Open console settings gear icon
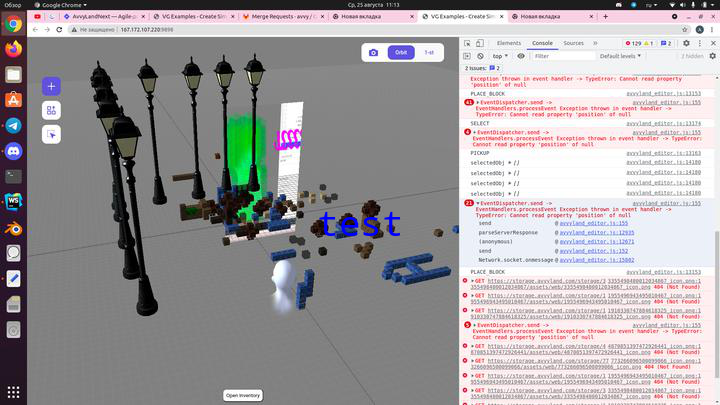720x405 pixels. [712, 56]
